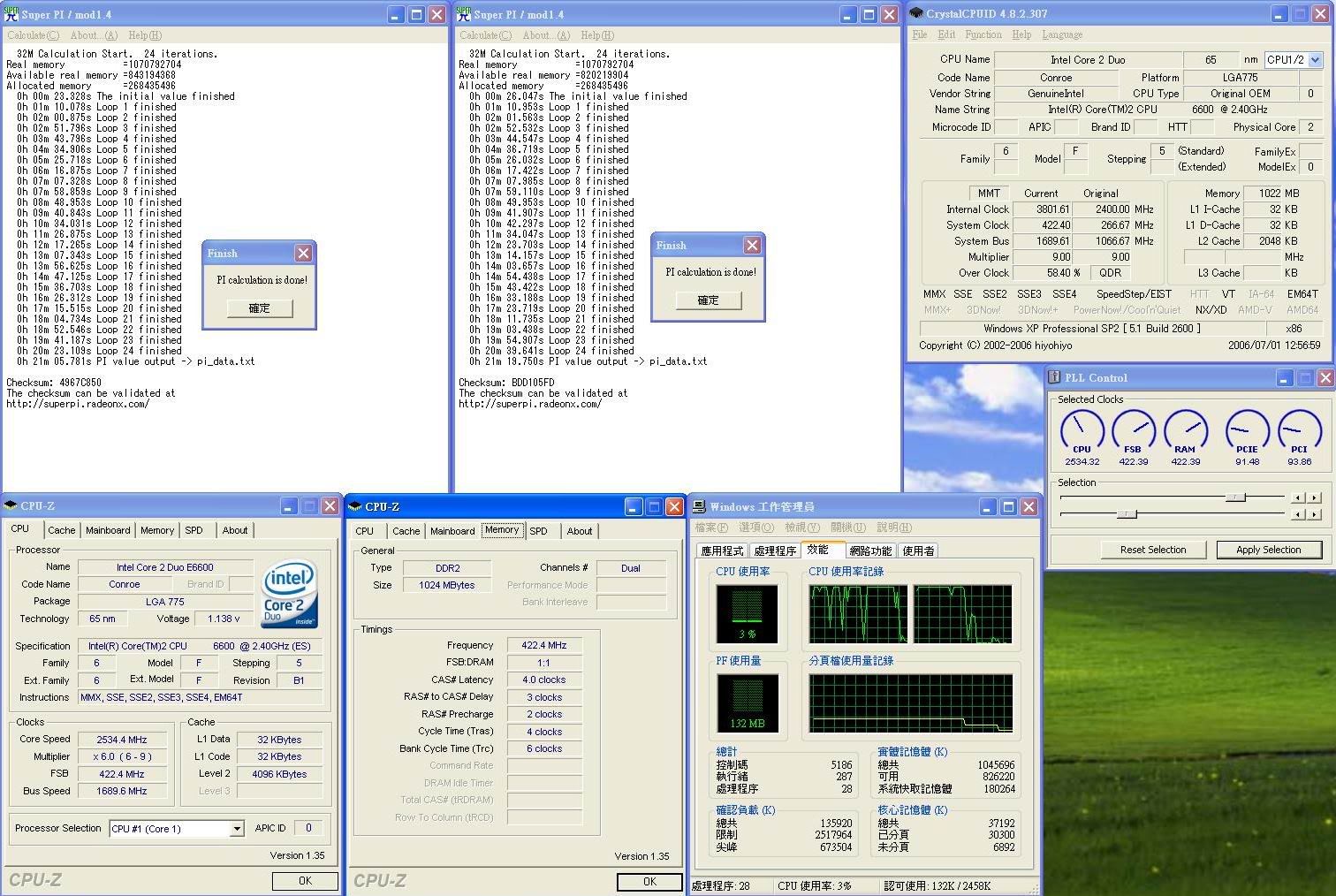Open 檢視 menu in Task Manager

coord(802,528)
